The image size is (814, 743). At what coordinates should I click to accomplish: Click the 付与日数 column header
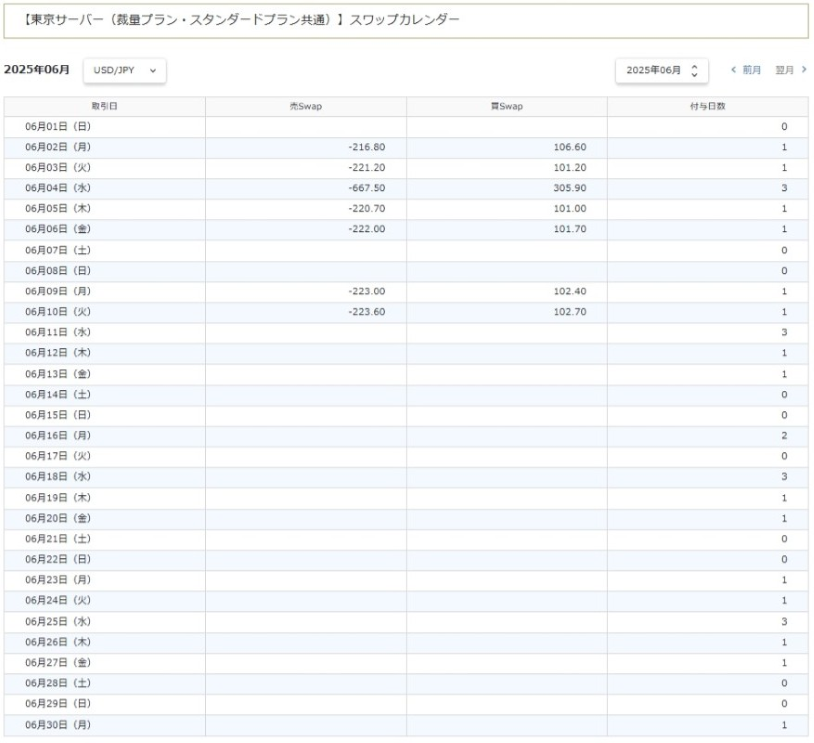708,106
